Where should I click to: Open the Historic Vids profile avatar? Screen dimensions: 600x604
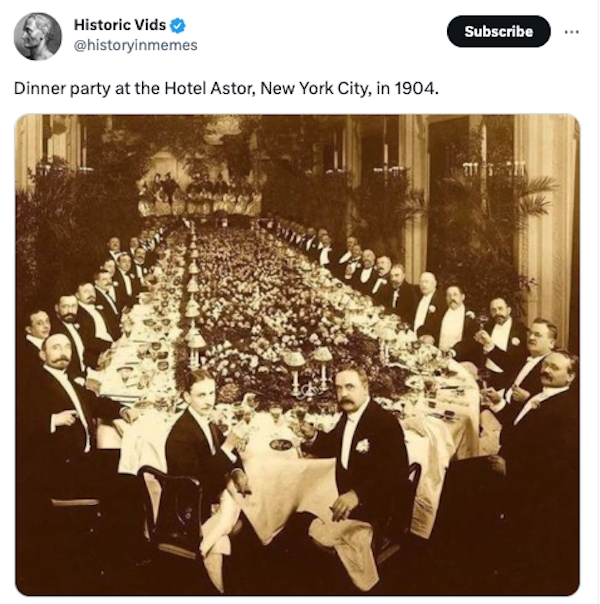37,36
